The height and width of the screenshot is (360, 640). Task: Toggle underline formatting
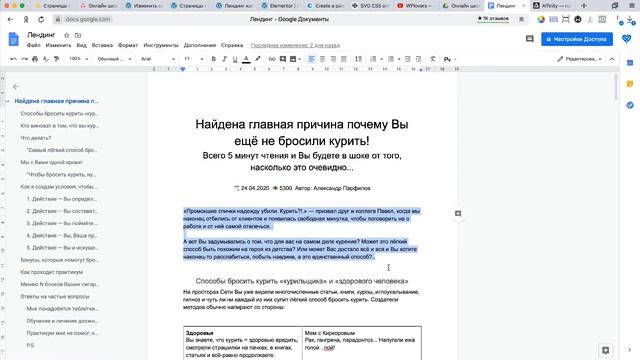235,59
